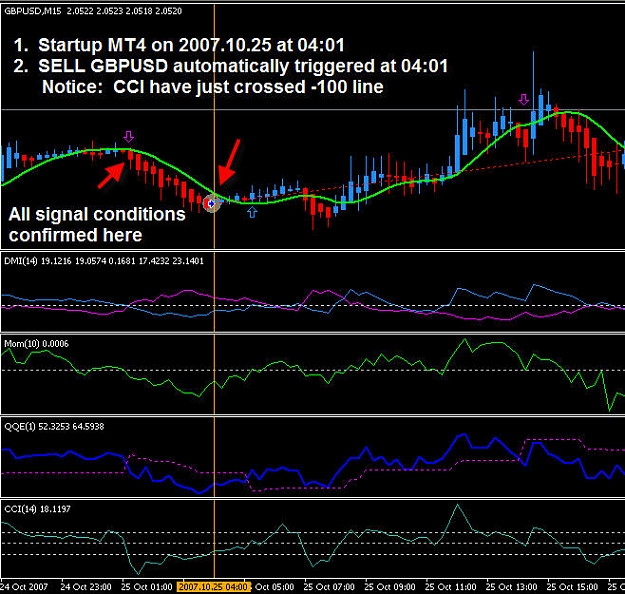Click the CCI(14) 18.1197 indicator label
Screen dimensions: 625x594
37,509
